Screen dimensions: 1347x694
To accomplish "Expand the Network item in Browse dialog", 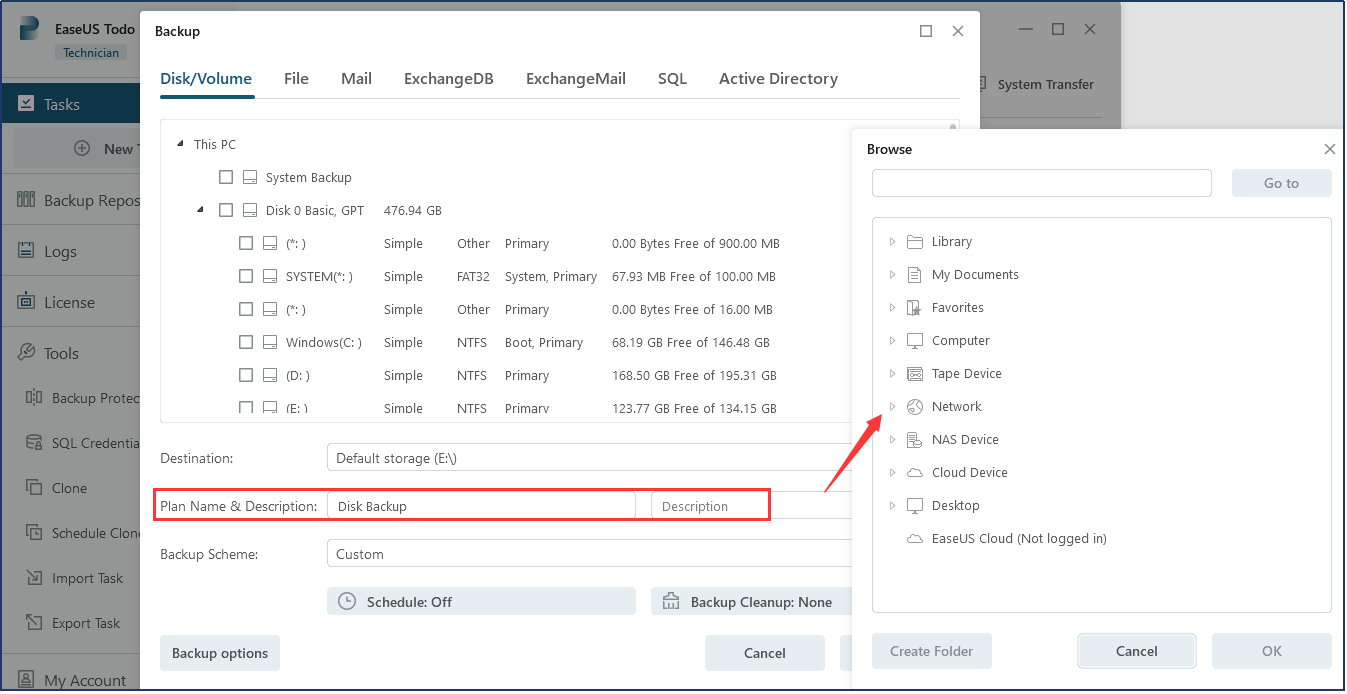I will pyautogui.click(x=892, y=406).
